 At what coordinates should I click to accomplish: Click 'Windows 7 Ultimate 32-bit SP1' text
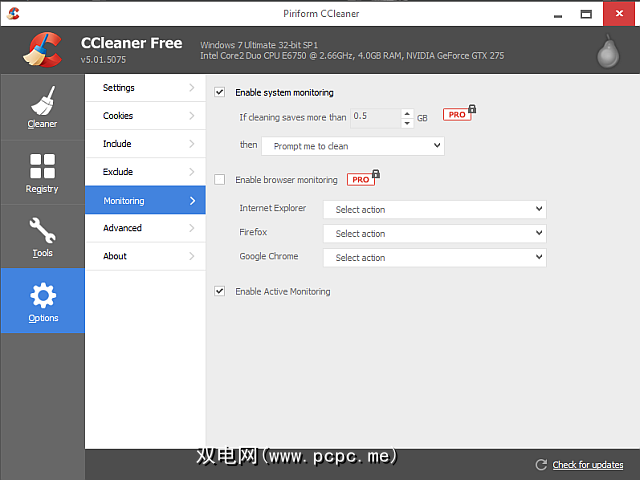pyautogui.click(x=259, y=45)
